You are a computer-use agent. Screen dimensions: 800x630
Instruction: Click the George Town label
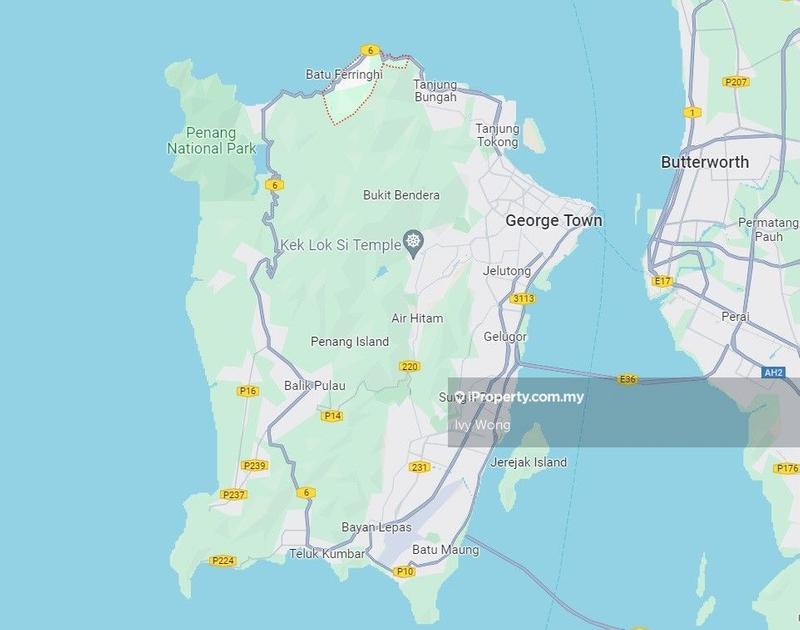click(554, 220)
